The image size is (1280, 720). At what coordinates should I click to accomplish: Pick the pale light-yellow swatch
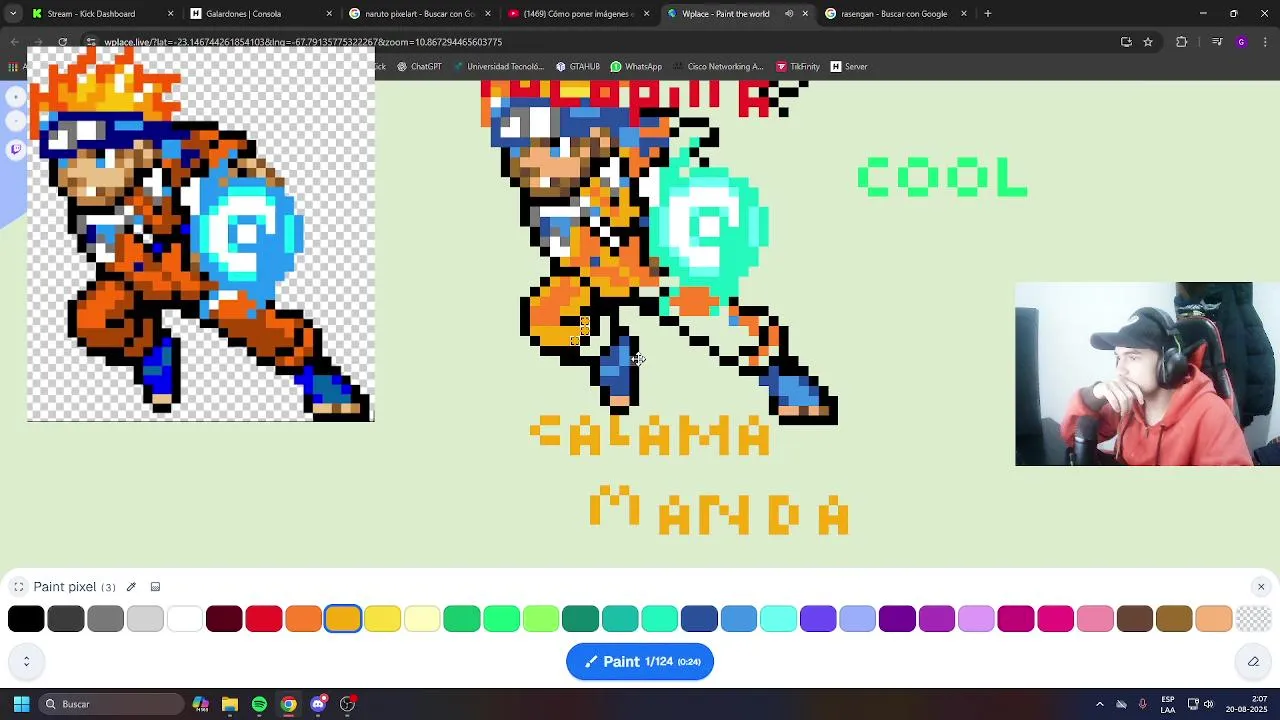(422, 619)
